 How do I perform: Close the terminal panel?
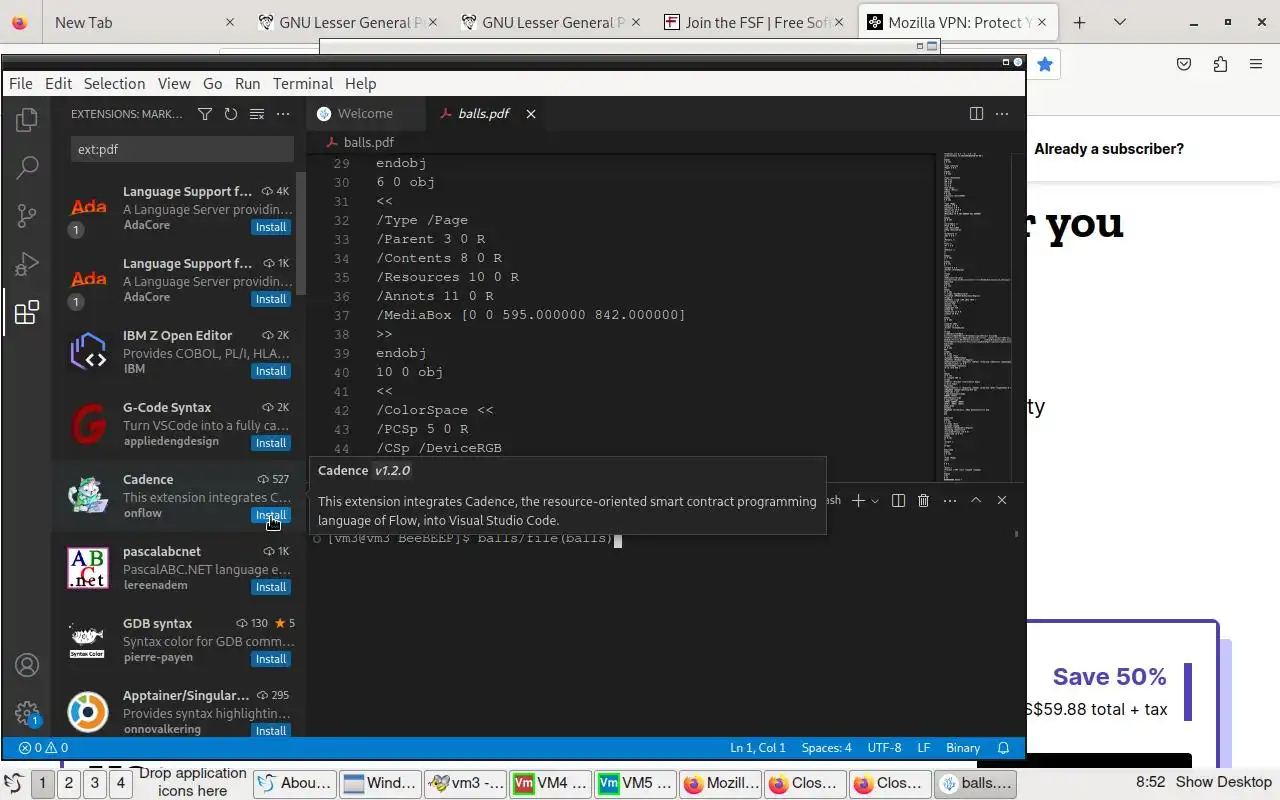1002,500
